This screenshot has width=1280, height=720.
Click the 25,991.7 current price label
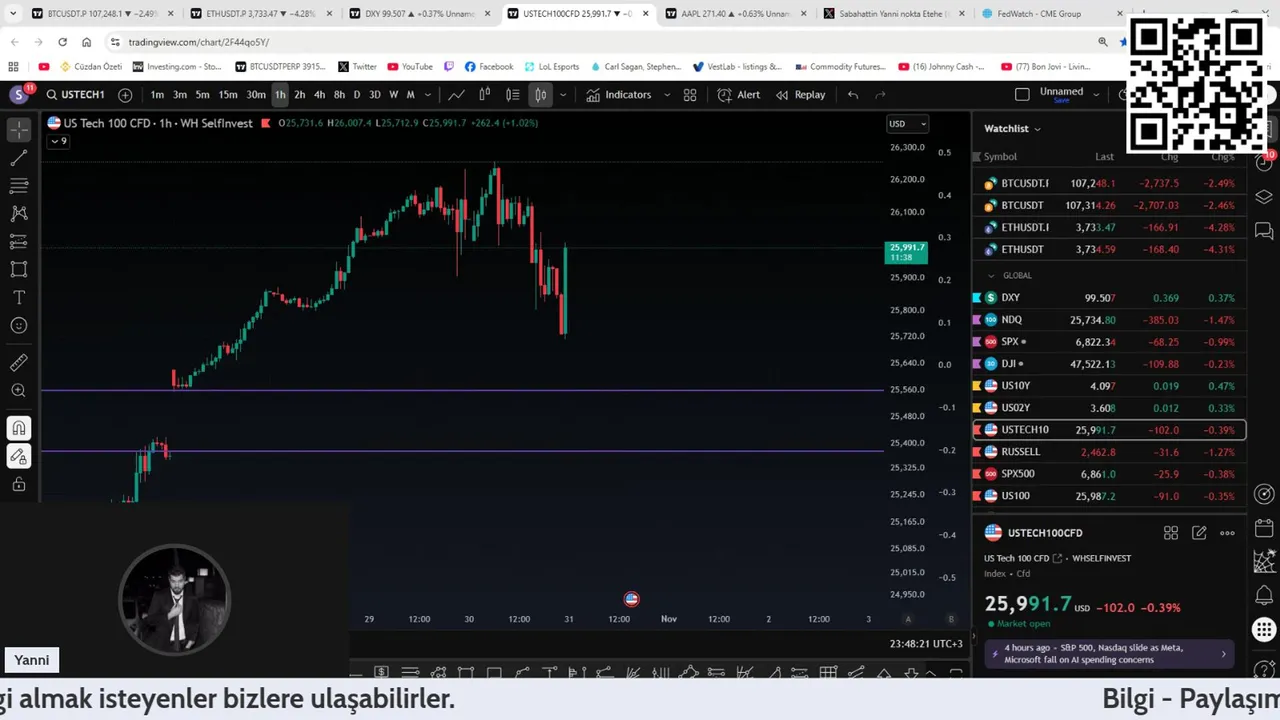tap(907, 252)
